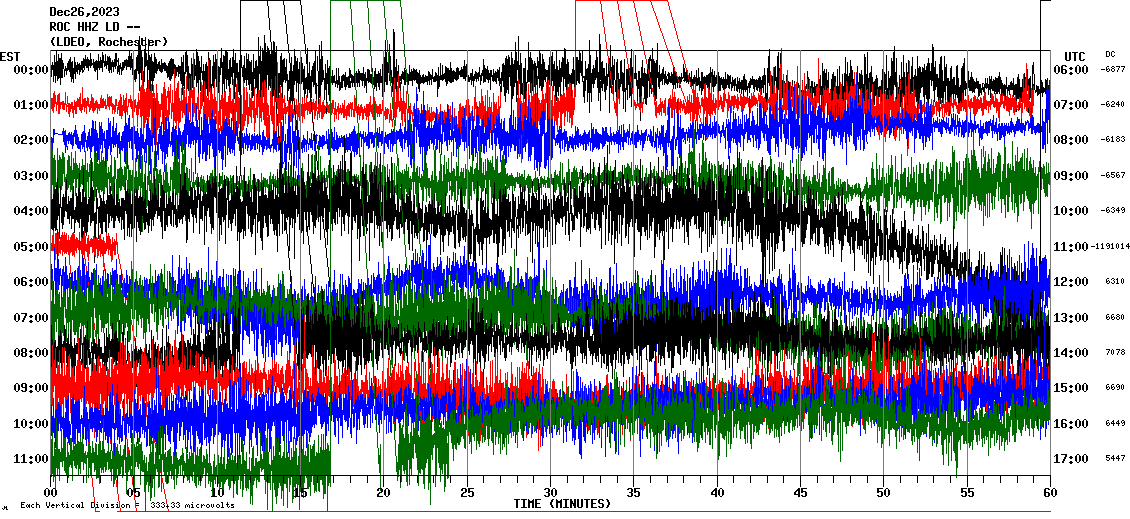The image size is (1130, 519).
Task: Click the EST axis header
Action: coord(10,55)
